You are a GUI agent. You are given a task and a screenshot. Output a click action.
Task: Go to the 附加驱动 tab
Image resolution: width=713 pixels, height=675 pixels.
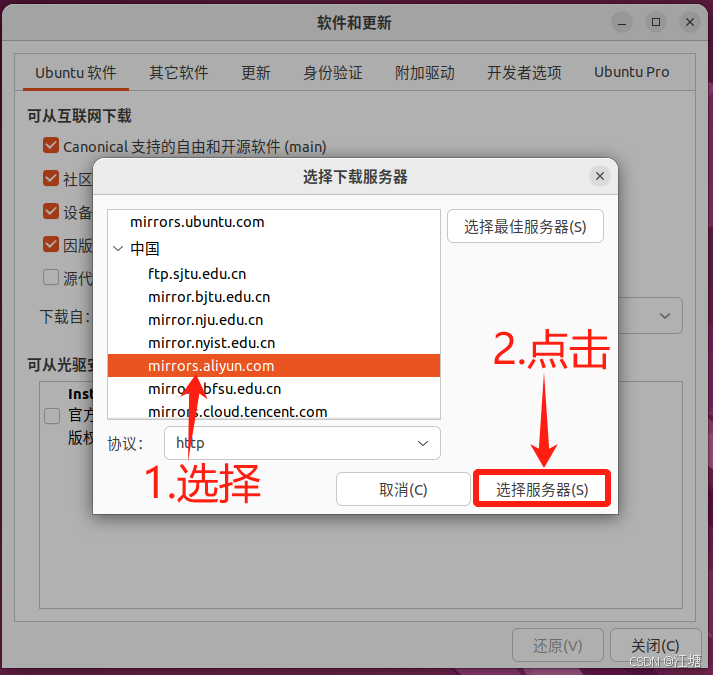tap(425, 72)
